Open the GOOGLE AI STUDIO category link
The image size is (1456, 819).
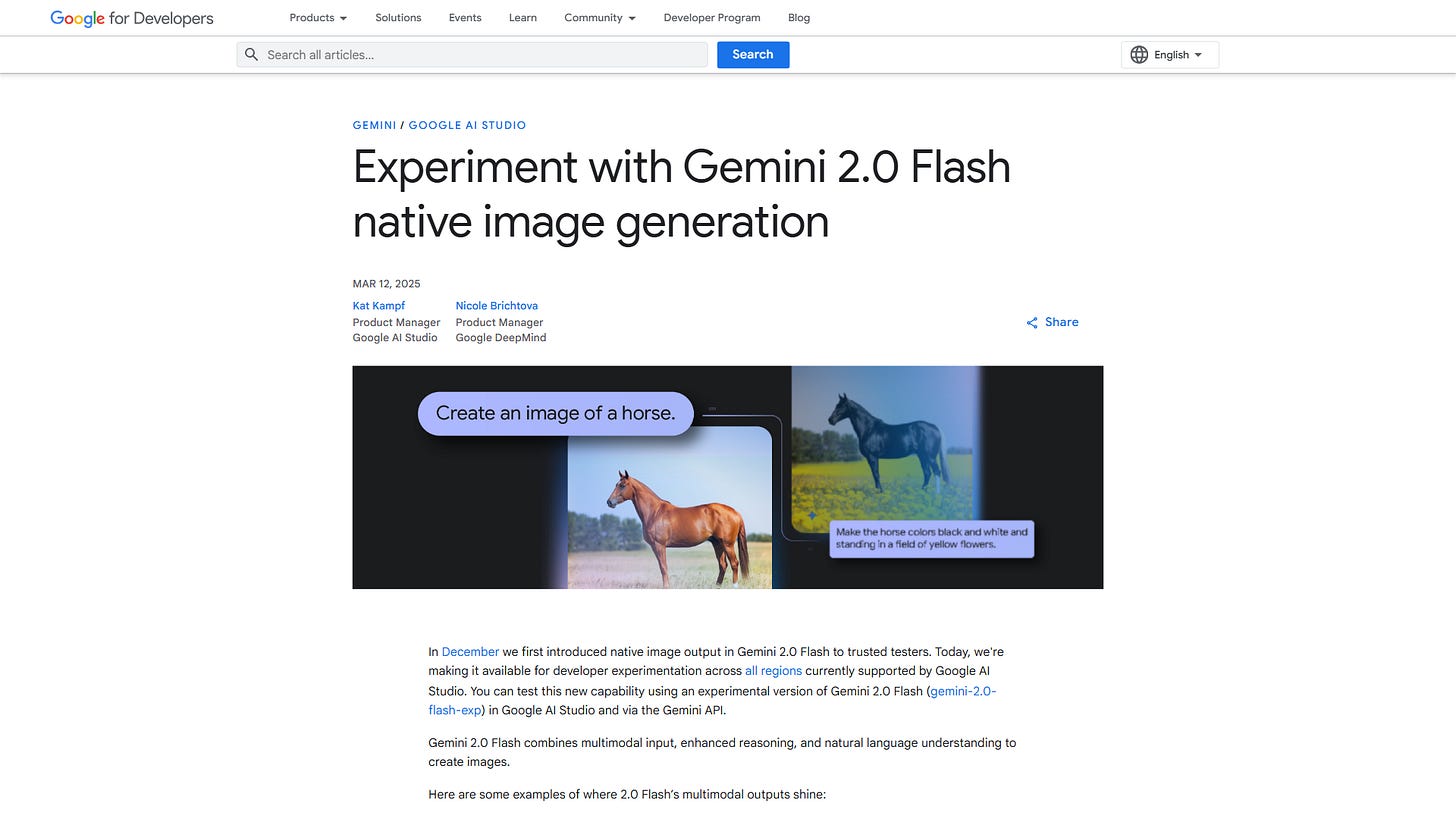(x=467, y=125)
